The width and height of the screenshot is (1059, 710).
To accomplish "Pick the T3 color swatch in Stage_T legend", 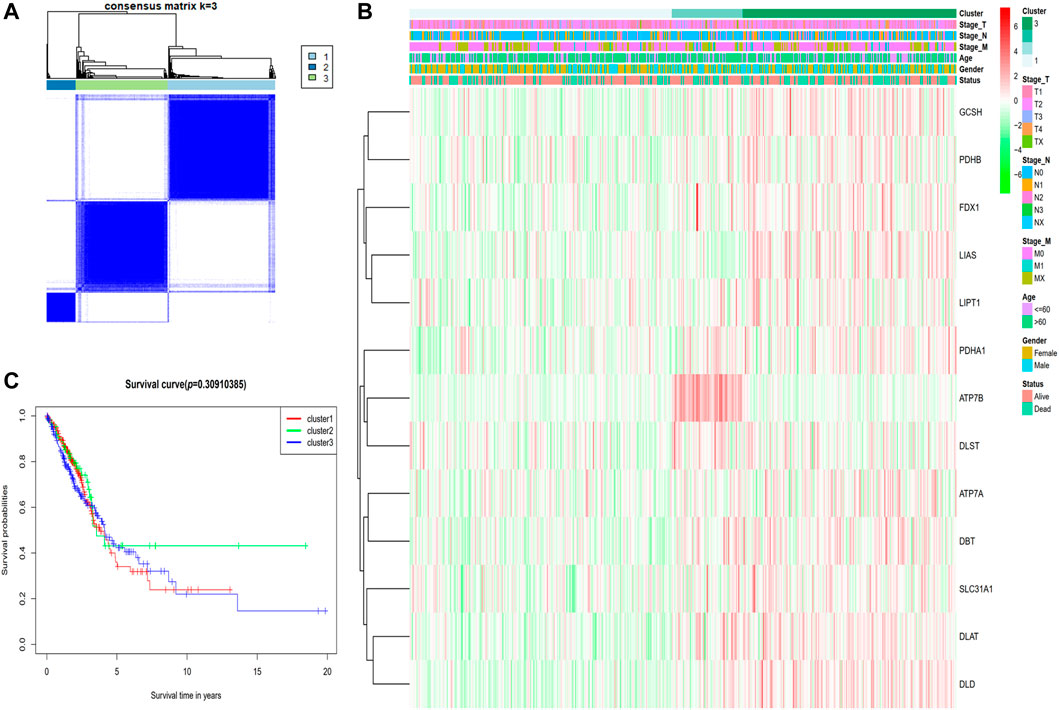I will tap(1027, 116).
